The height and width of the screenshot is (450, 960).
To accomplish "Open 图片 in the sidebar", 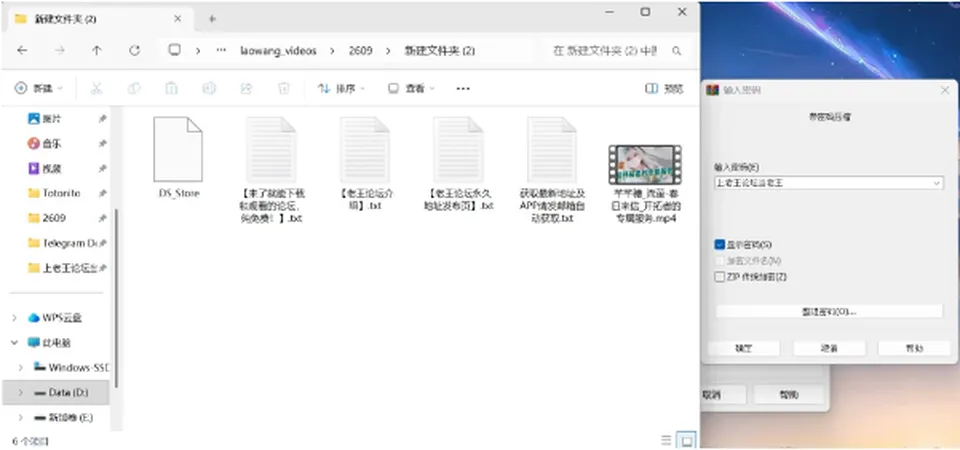I will coord(53,119).
